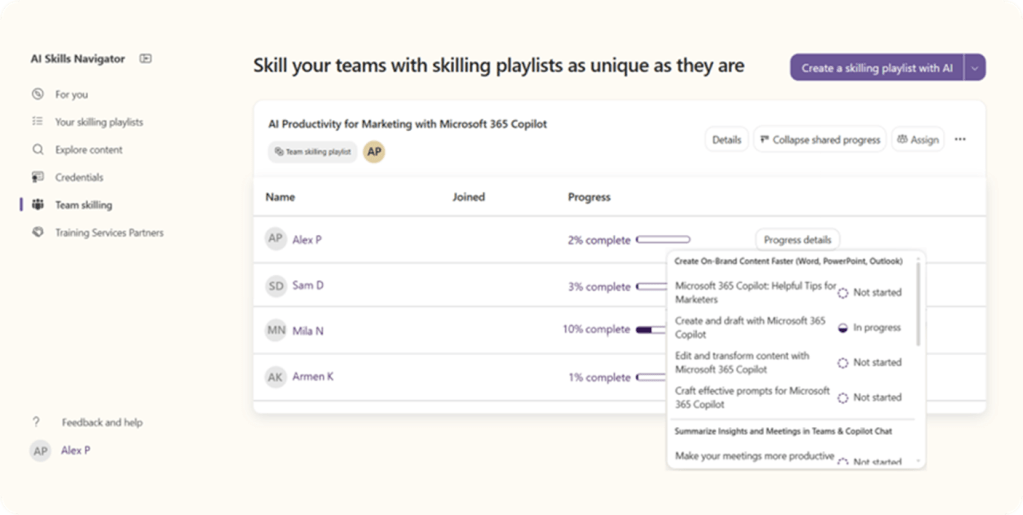Screen dimensions: 1023x515
Task: Click Not started status for Craft effective prompts
Action: tap(843, 398)
